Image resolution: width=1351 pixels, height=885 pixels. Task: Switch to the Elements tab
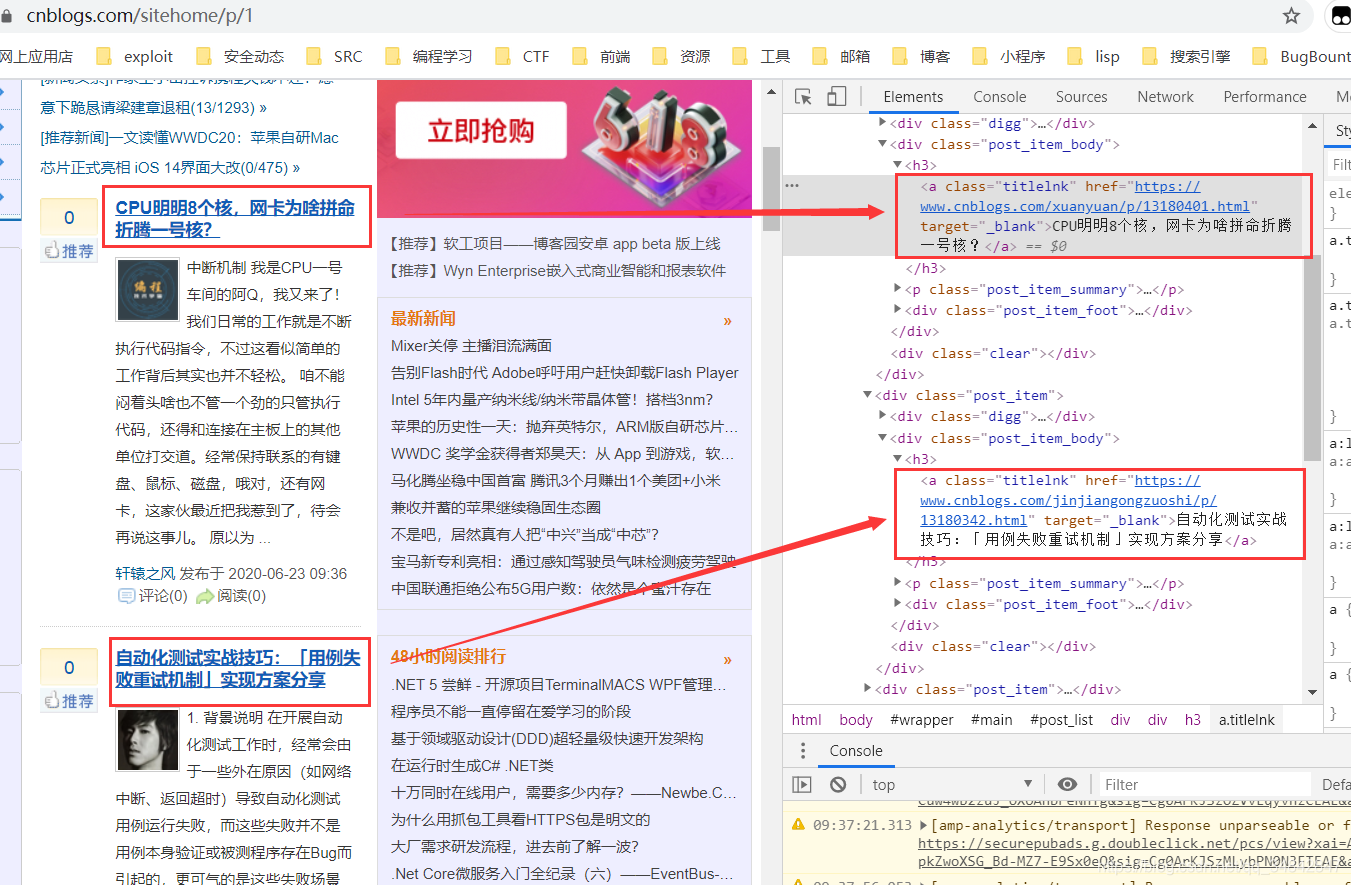pos(913,97)
